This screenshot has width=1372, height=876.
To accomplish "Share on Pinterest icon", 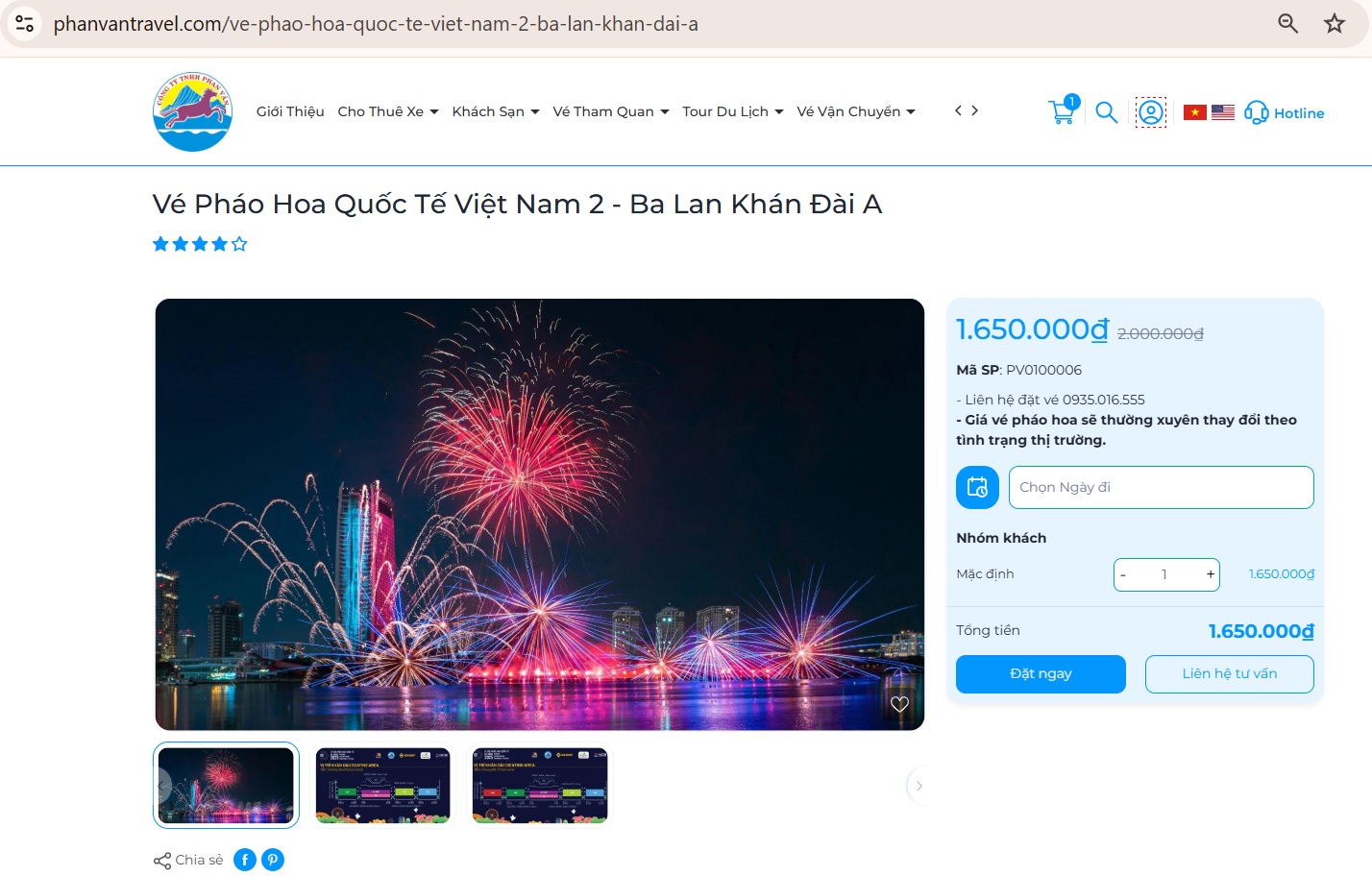I will (x=273, y=860).
